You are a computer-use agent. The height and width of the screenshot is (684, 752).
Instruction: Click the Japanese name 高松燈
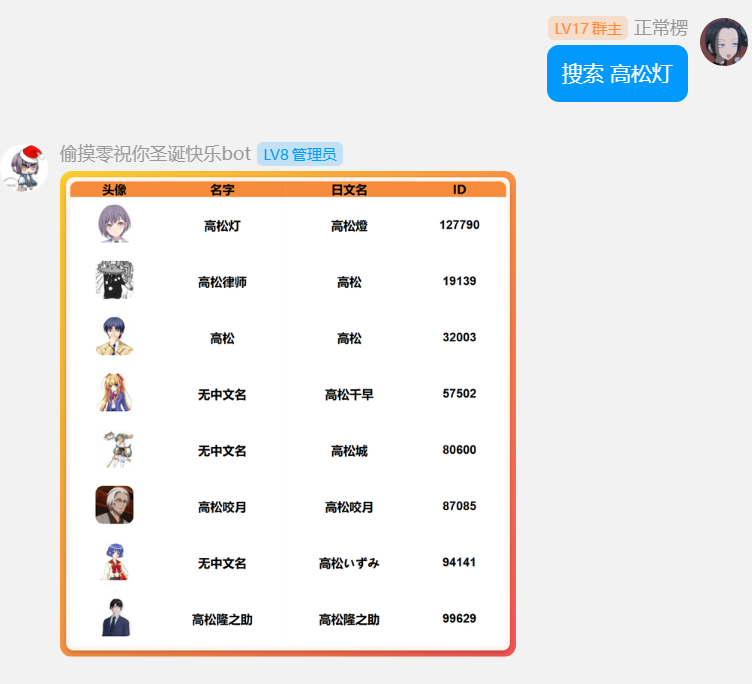click(x=349, y=226)
